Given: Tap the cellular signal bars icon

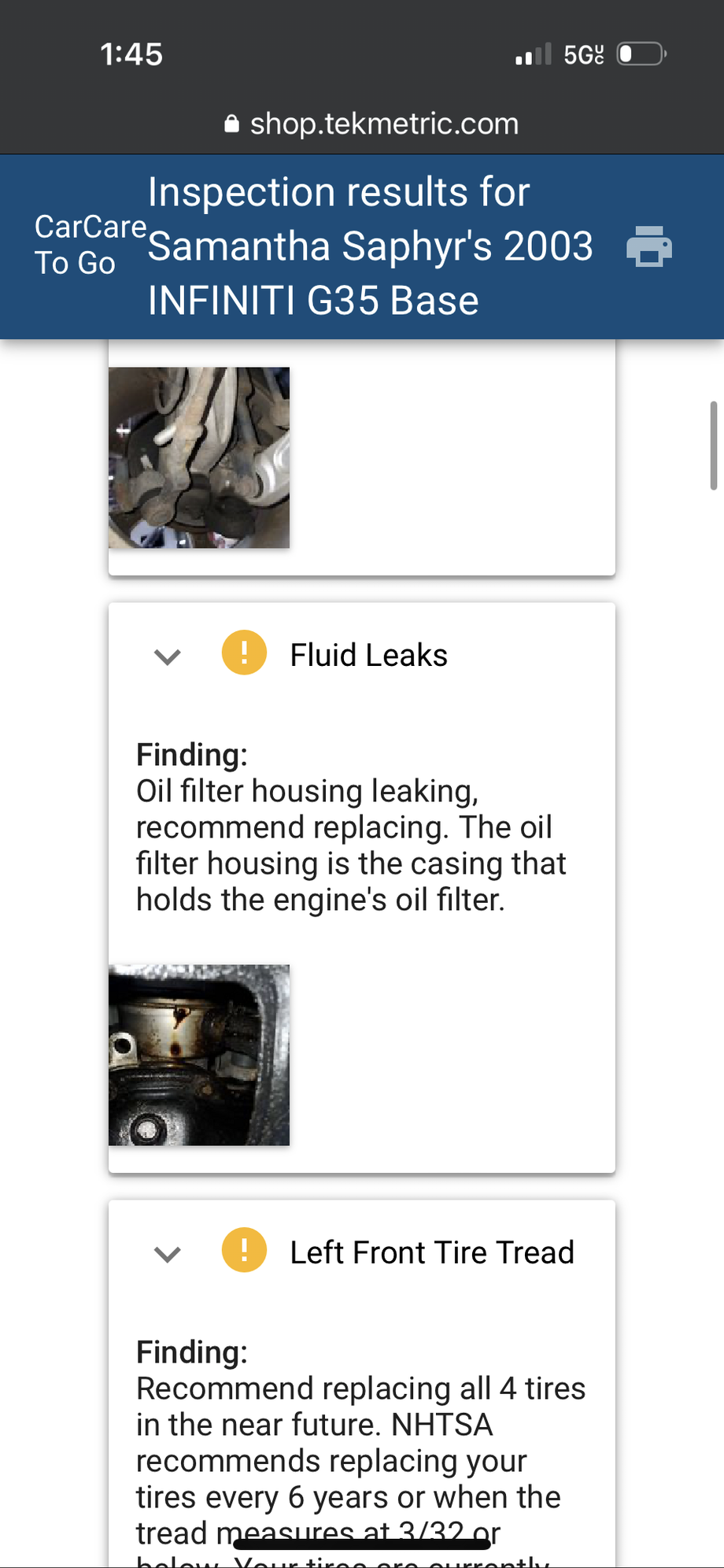Looking at the screenshot, I should (x=534, y=55).
